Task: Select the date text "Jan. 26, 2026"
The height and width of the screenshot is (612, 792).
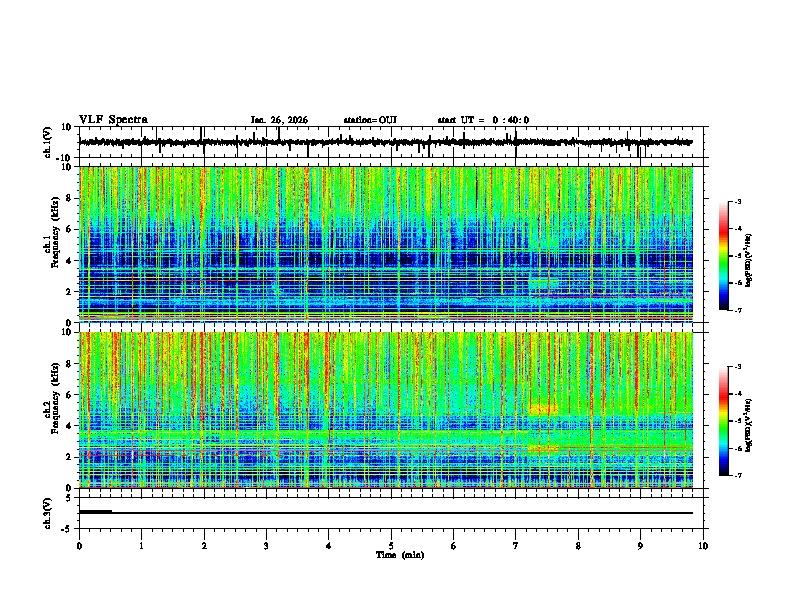Action: click(279, 120)
